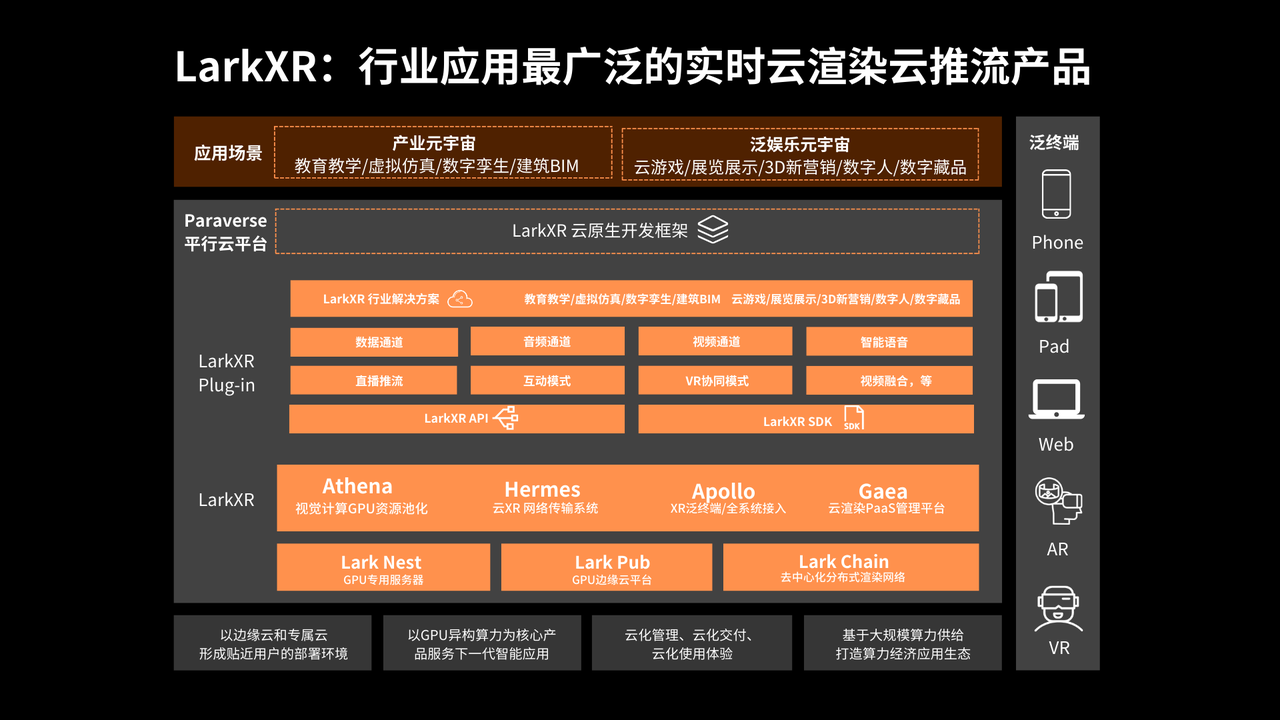The height and width of the screenshot is (720, 1280).
Task: Click the LarkXR 云原生开发框架 box
Action: click(x=627, y=230)
